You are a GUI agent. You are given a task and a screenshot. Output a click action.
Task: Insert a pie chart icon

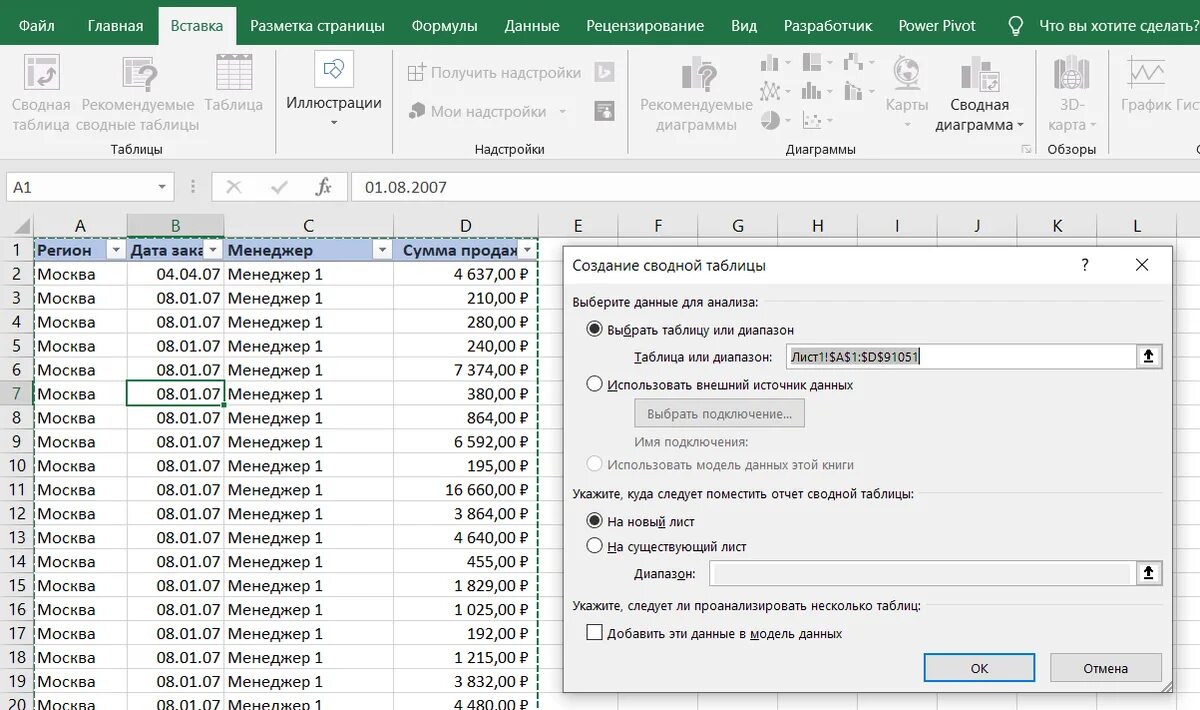[x=771, y=121]
